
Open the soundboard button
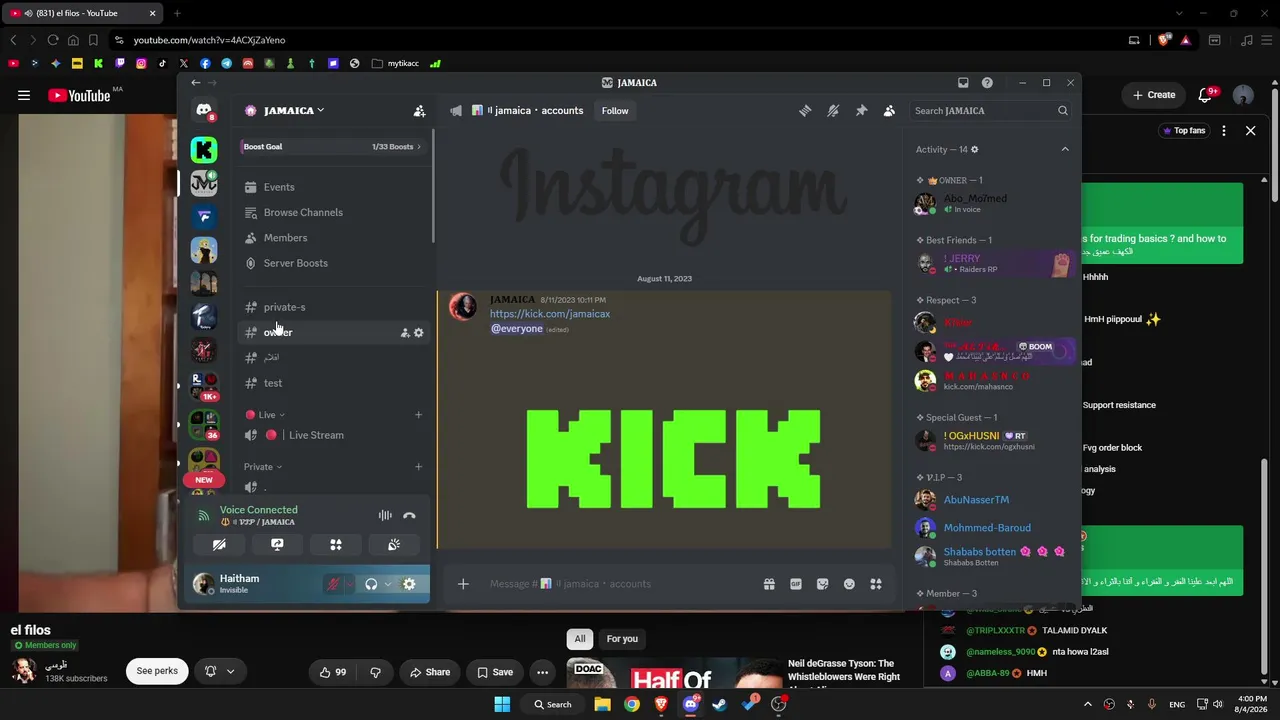(x=394, y=545)
